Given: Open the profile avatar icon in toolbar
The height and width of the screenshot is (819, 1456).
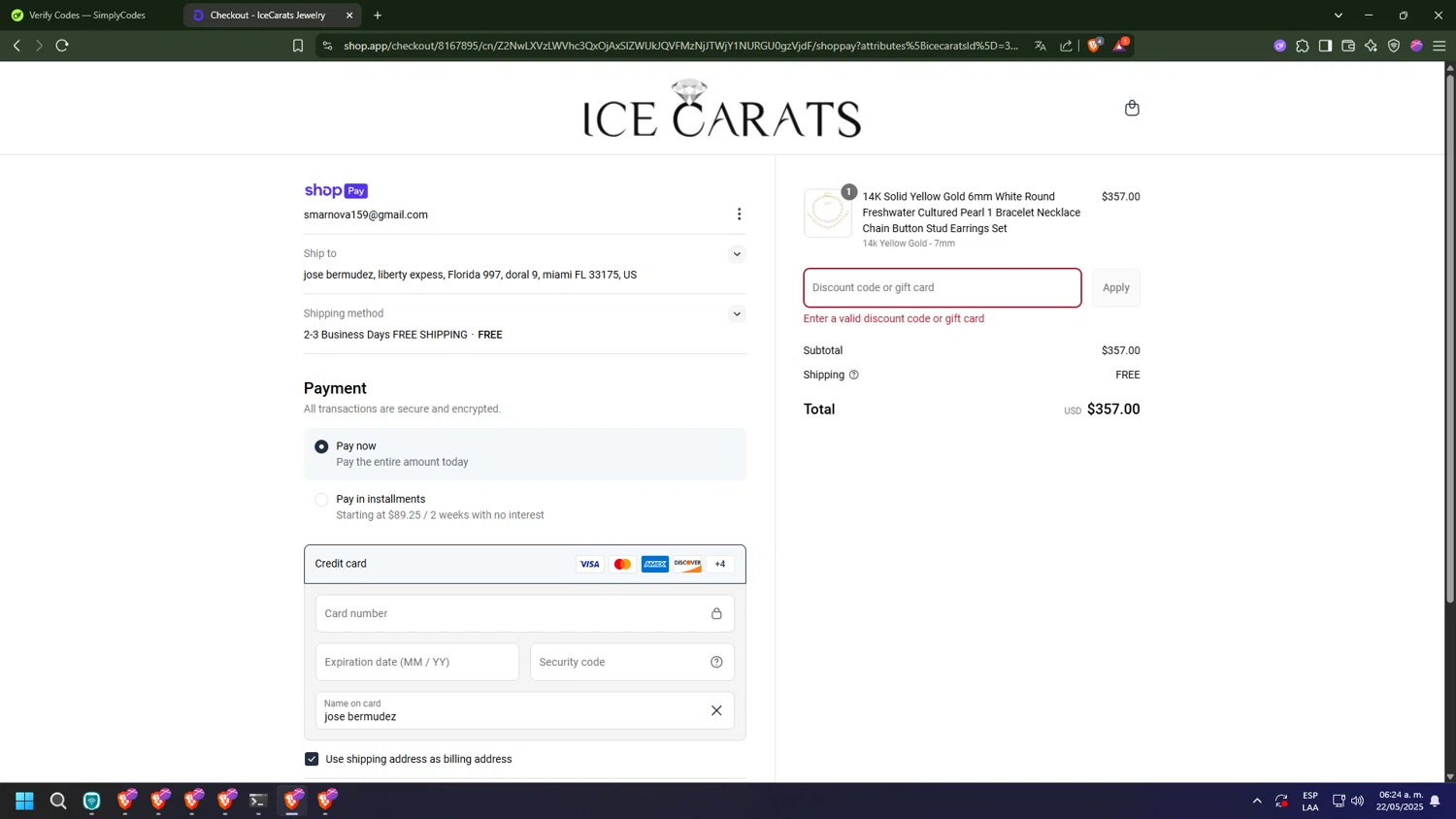Looking at the screenshot, I should [x=1417, y=46].
